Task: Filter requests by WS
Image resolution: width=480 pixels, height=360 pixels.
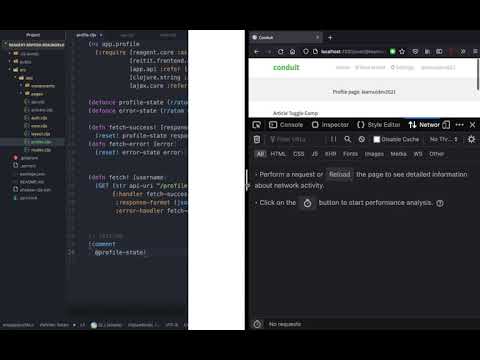Action: [418, 154]
